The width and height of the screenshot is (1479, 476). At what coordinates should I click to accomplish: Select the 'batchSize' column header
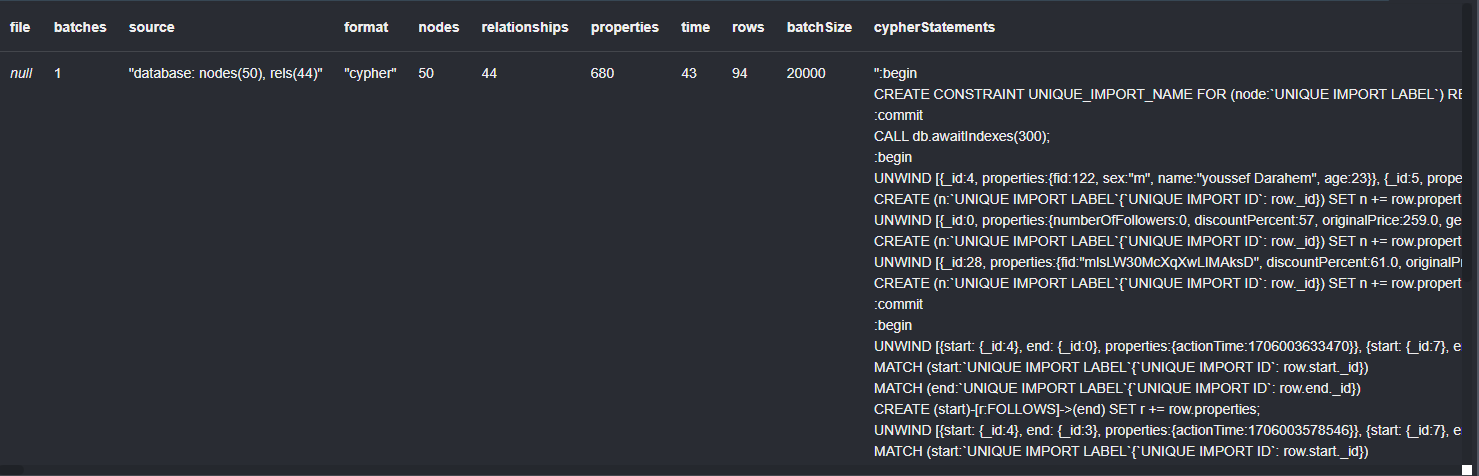click(819, 28)
